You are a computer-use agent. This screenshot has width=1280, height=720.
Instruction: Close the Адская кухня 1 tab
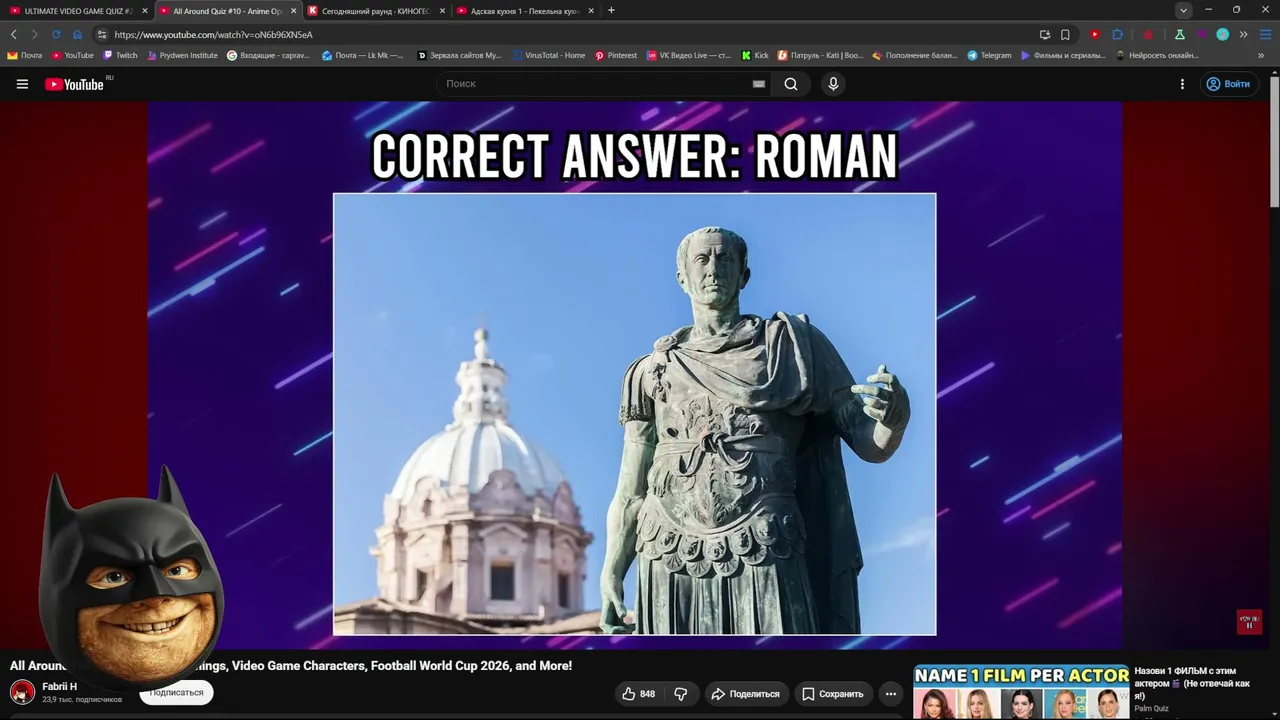tap(591, 11)
